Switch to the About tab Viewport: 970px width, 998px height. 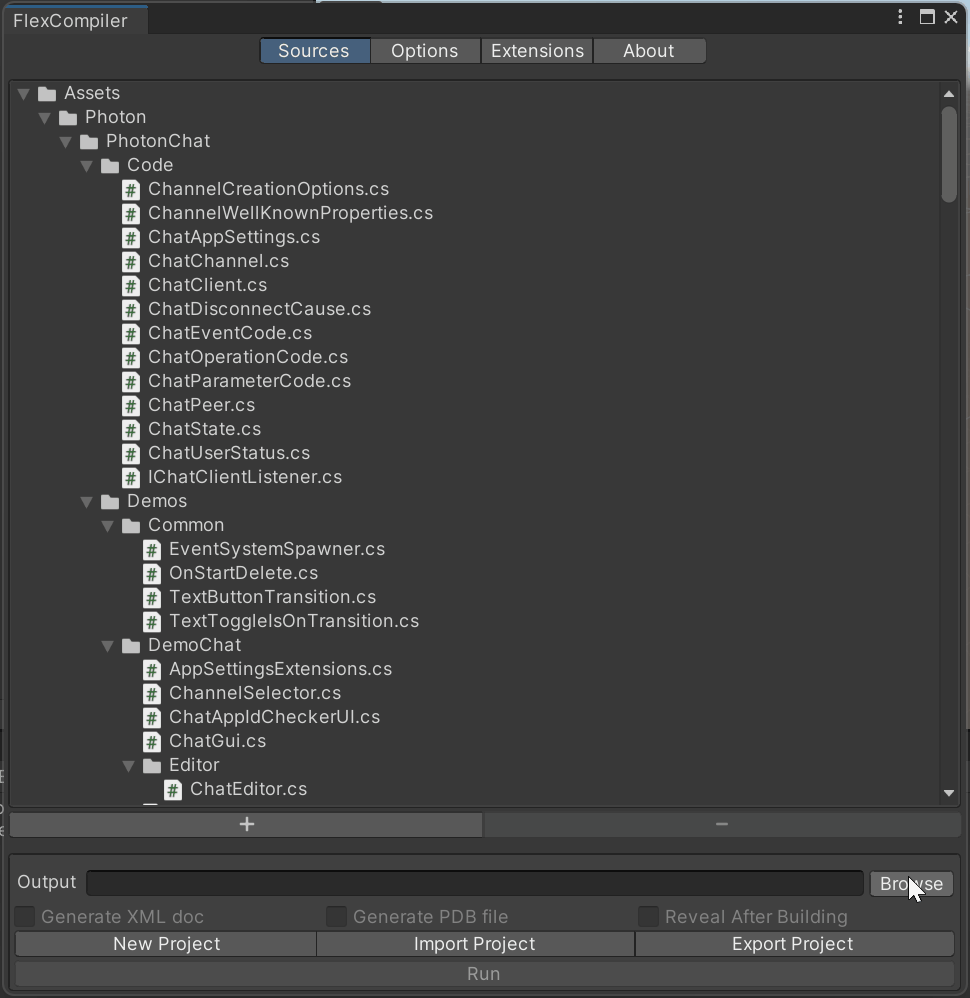pos(649,51)
